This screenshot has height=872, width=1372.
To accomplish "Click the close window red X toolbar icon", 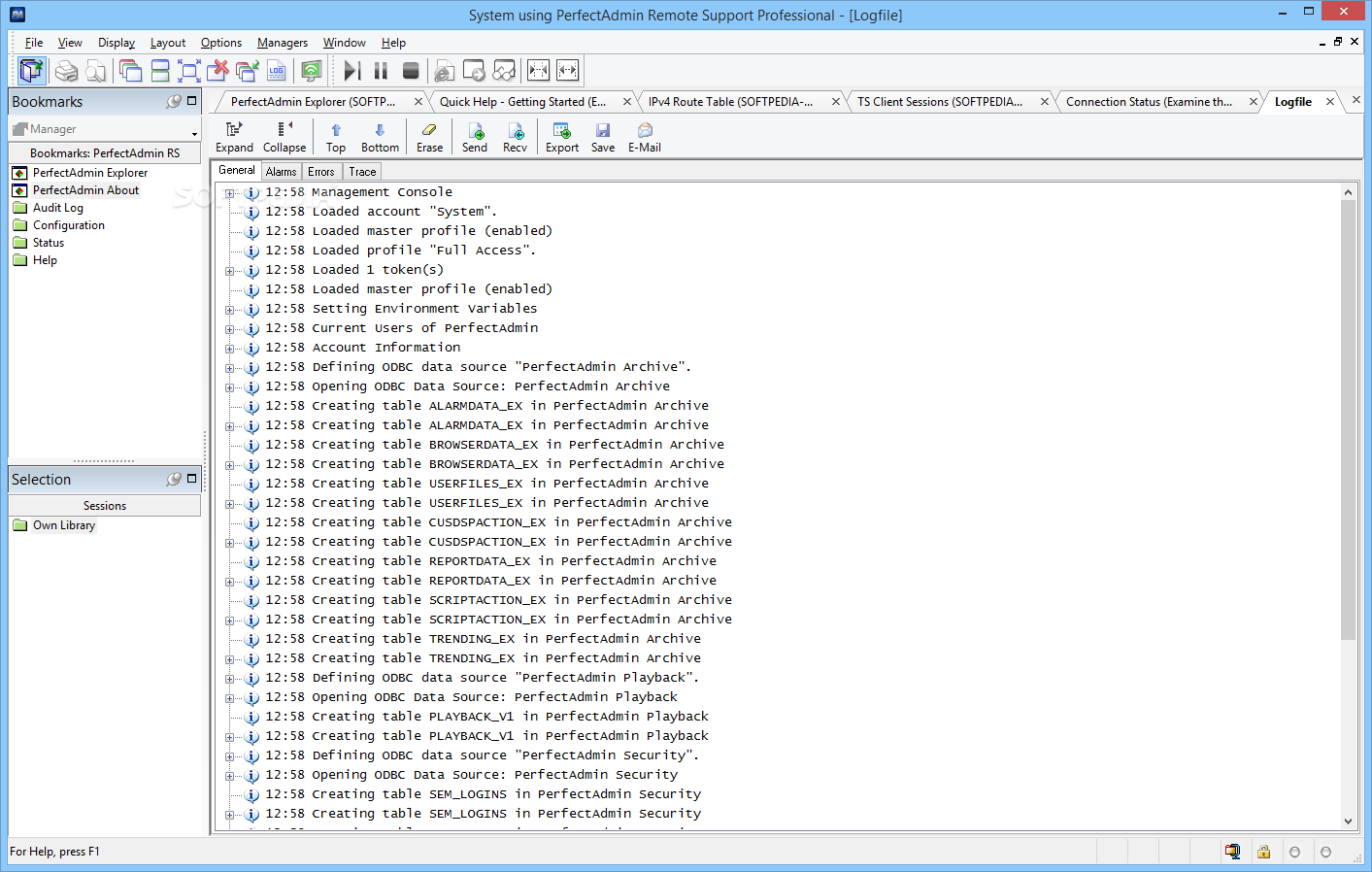I will click(x=218, y=71).
